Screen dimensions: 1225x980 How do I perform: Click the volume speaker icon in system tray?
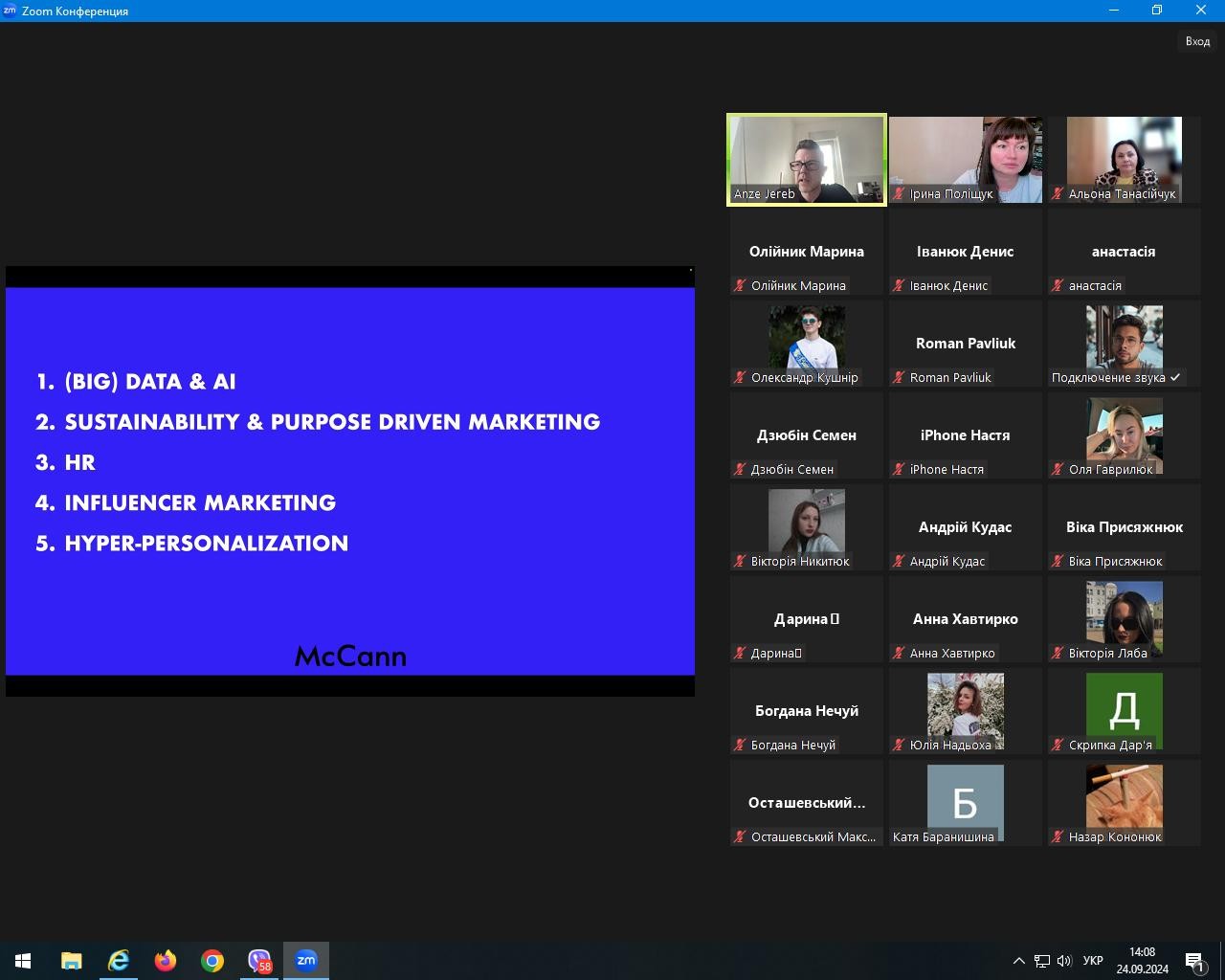coord(1064,961)
